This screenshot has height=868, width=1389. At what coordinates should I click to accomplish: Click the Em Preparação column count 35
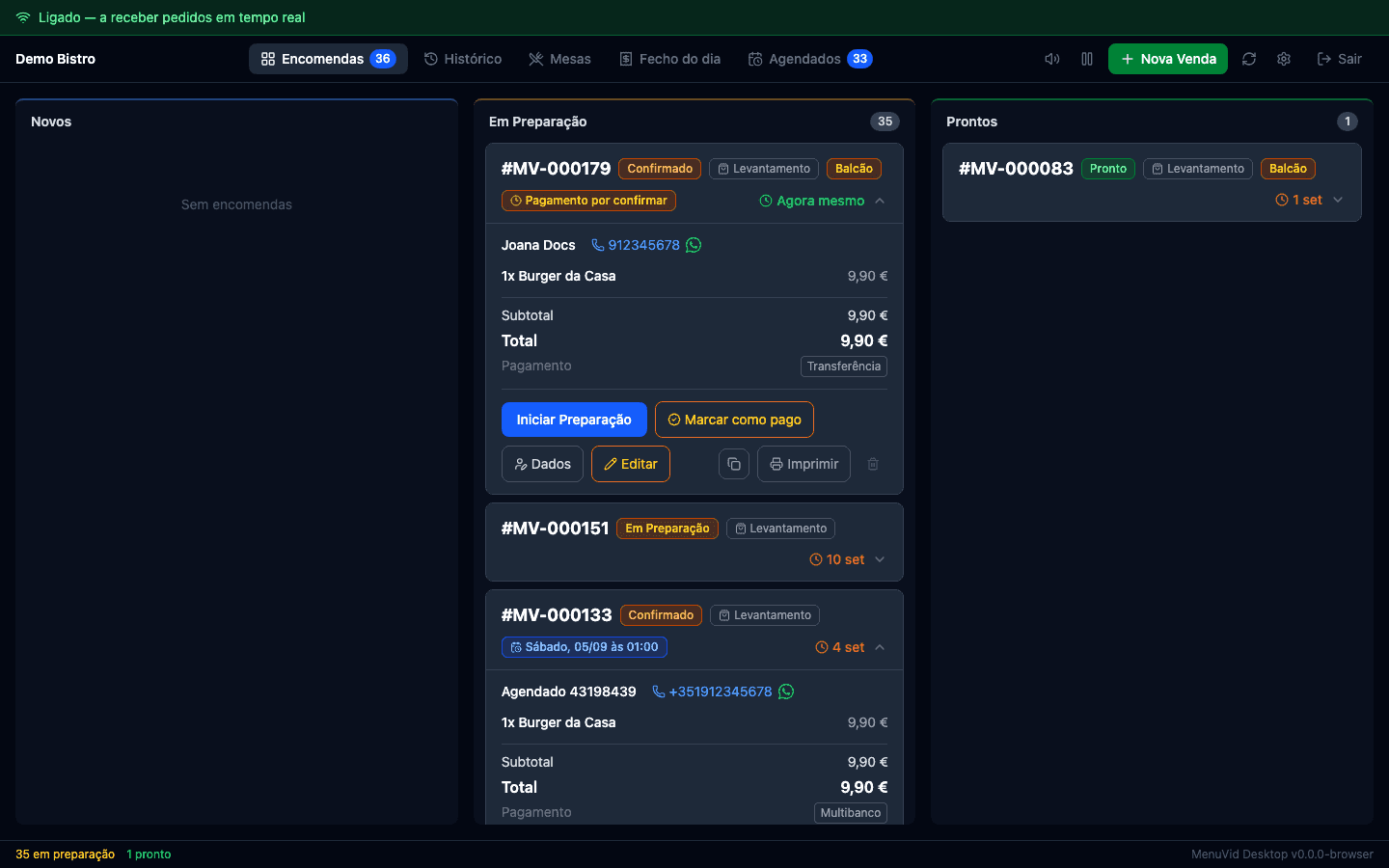tap(885, 122)
